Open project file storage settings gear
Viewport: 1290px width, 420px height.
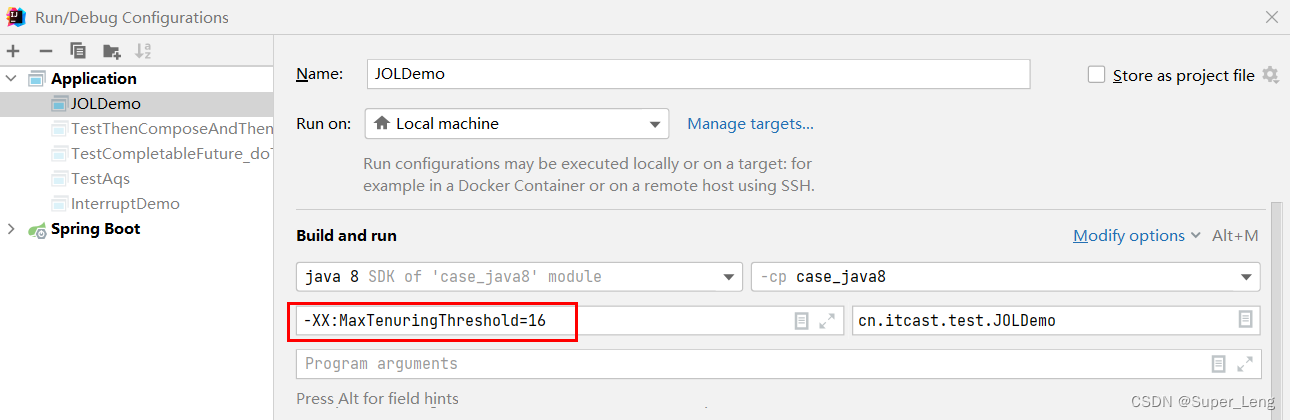(x=1271, y=75)
